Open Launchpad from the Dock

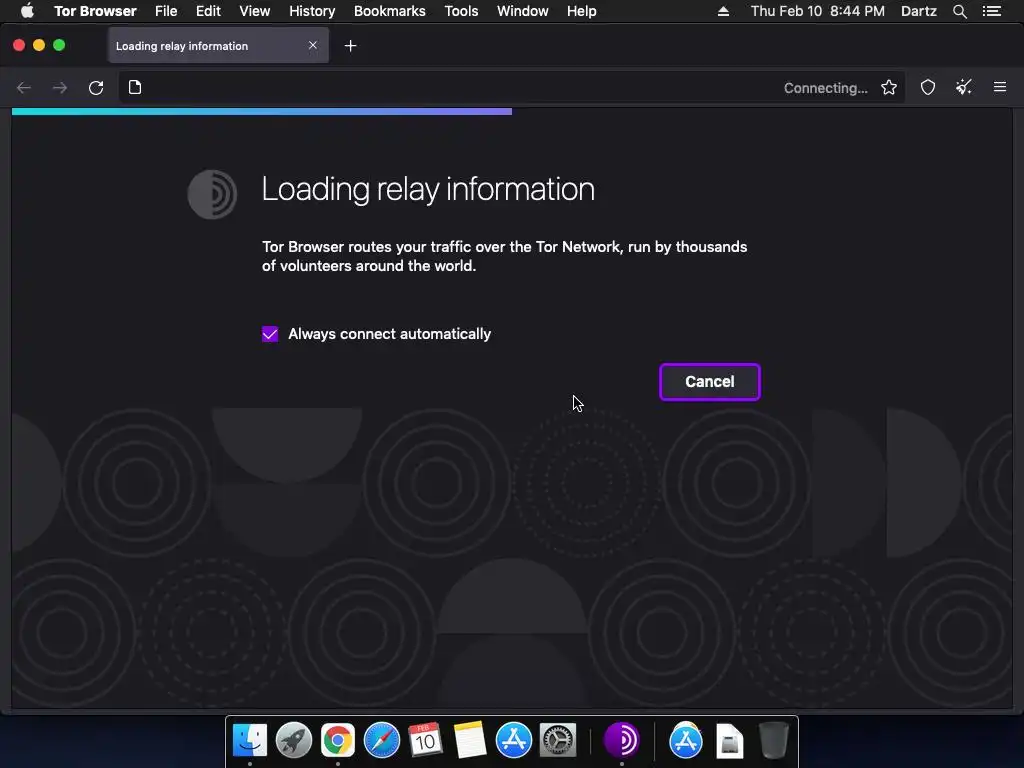[294, 740]
